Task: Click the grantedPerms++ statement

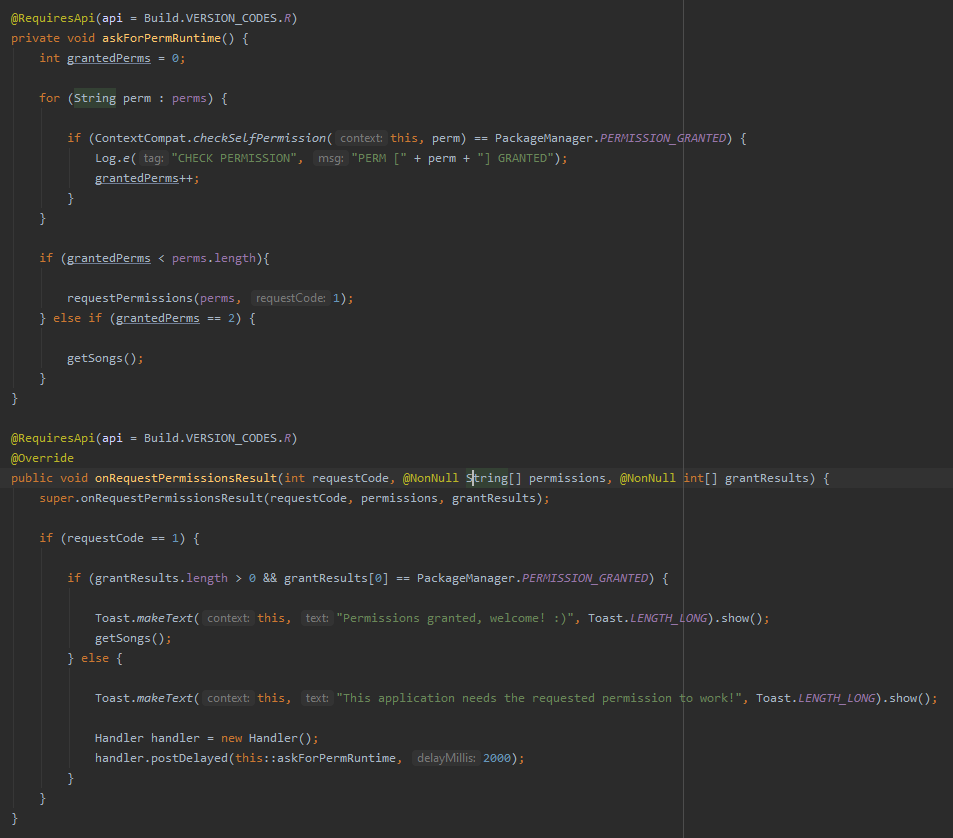Action: point(146,178)
